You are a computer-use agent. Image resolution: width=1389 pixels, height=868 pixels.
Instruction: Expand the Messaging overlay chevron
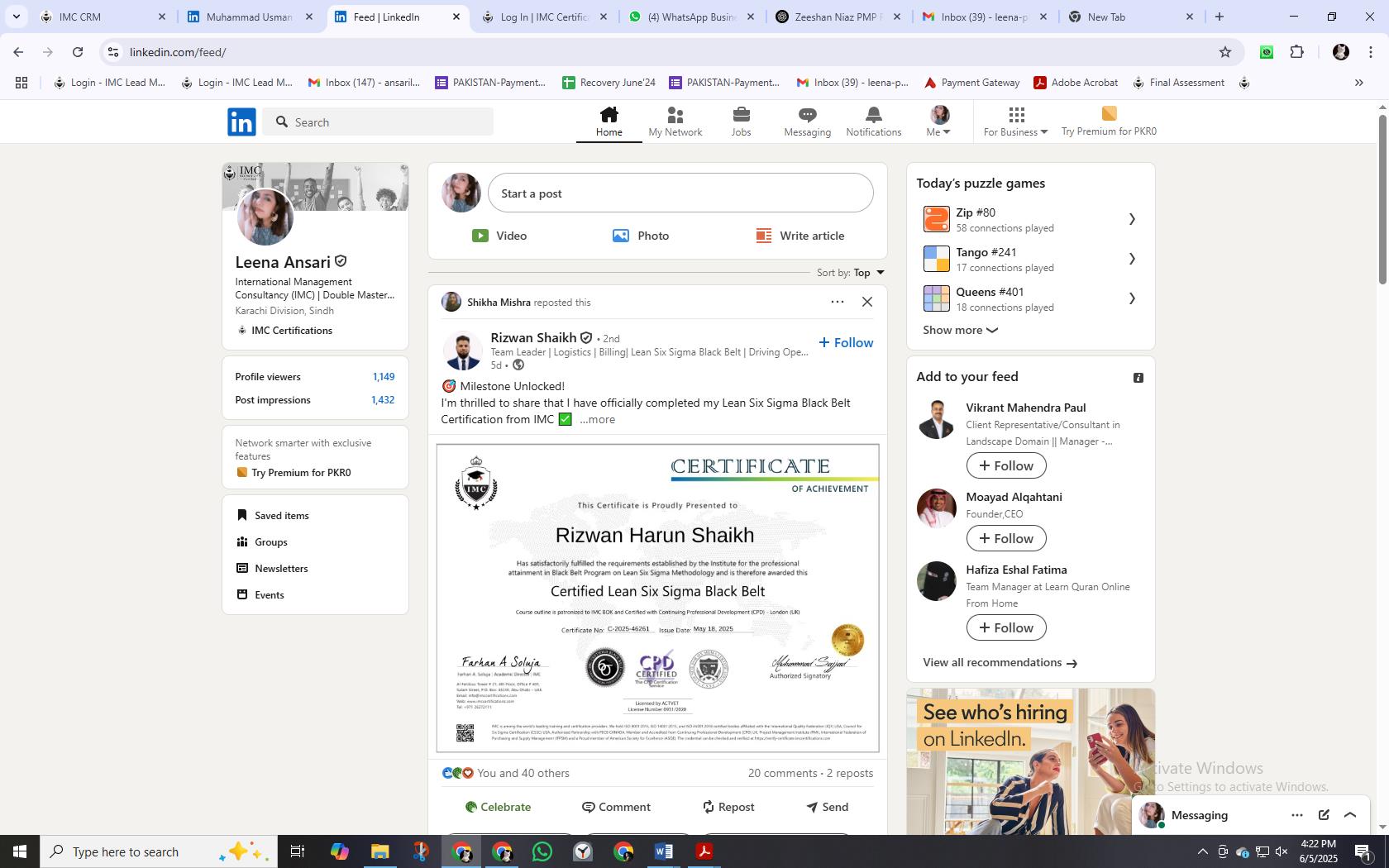click(1350, 815)
